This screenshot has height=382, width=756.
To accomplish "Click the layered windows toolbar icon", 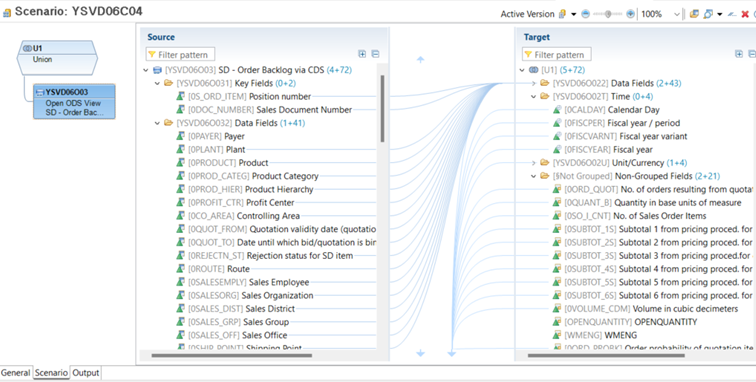I will tap(694, 14).
